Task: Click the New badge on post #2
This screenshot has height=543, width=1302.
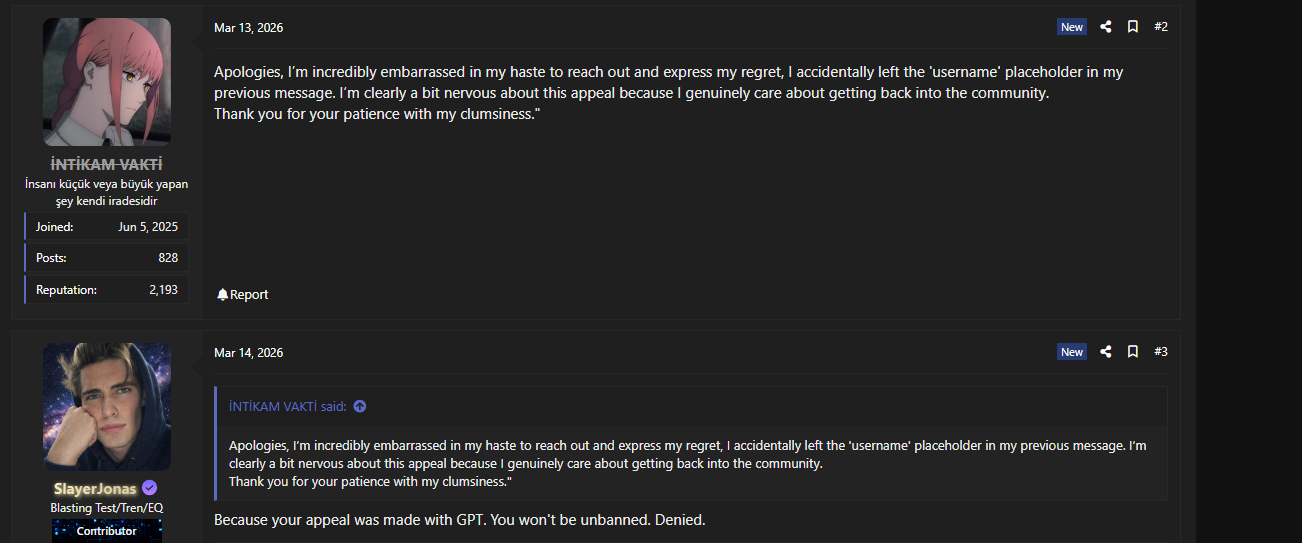Action: click(1072, 27)
